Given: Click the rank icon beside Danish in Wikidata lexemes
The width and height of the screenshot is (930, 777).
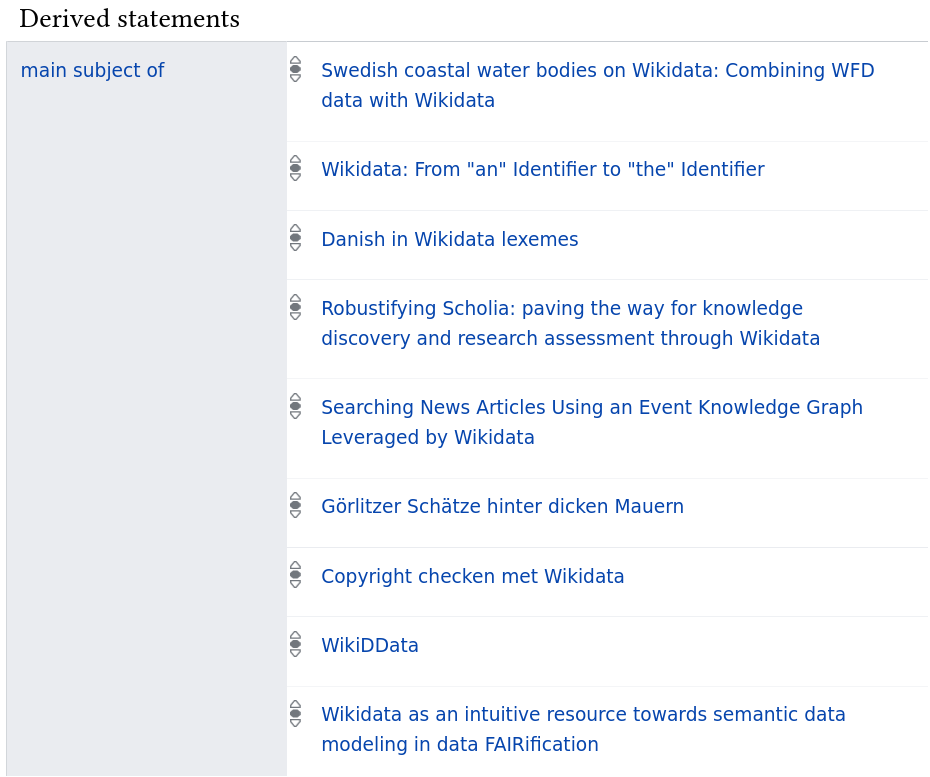Looking at the screenshot, I should (295, 239).
